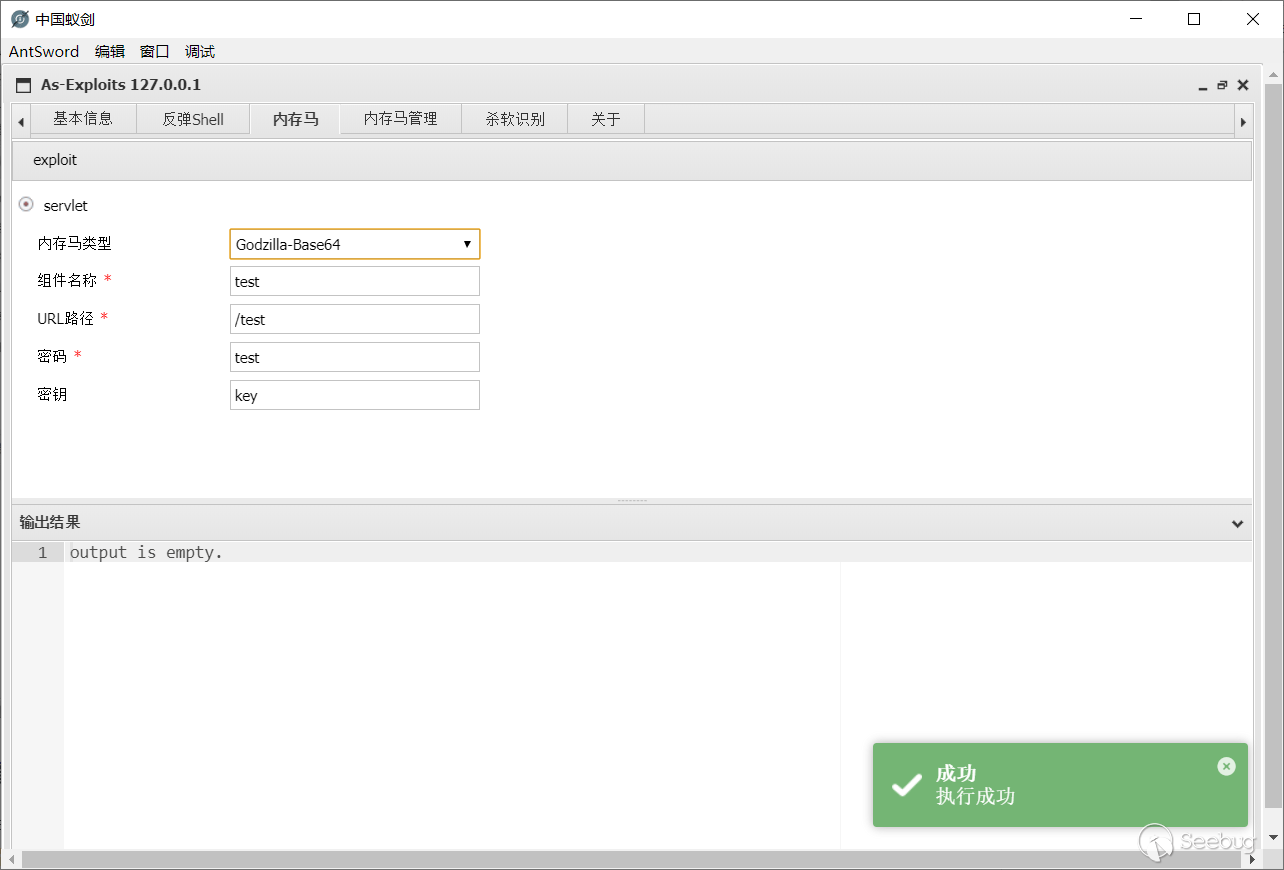Focus the 密钥 input field

coord(355,395)
